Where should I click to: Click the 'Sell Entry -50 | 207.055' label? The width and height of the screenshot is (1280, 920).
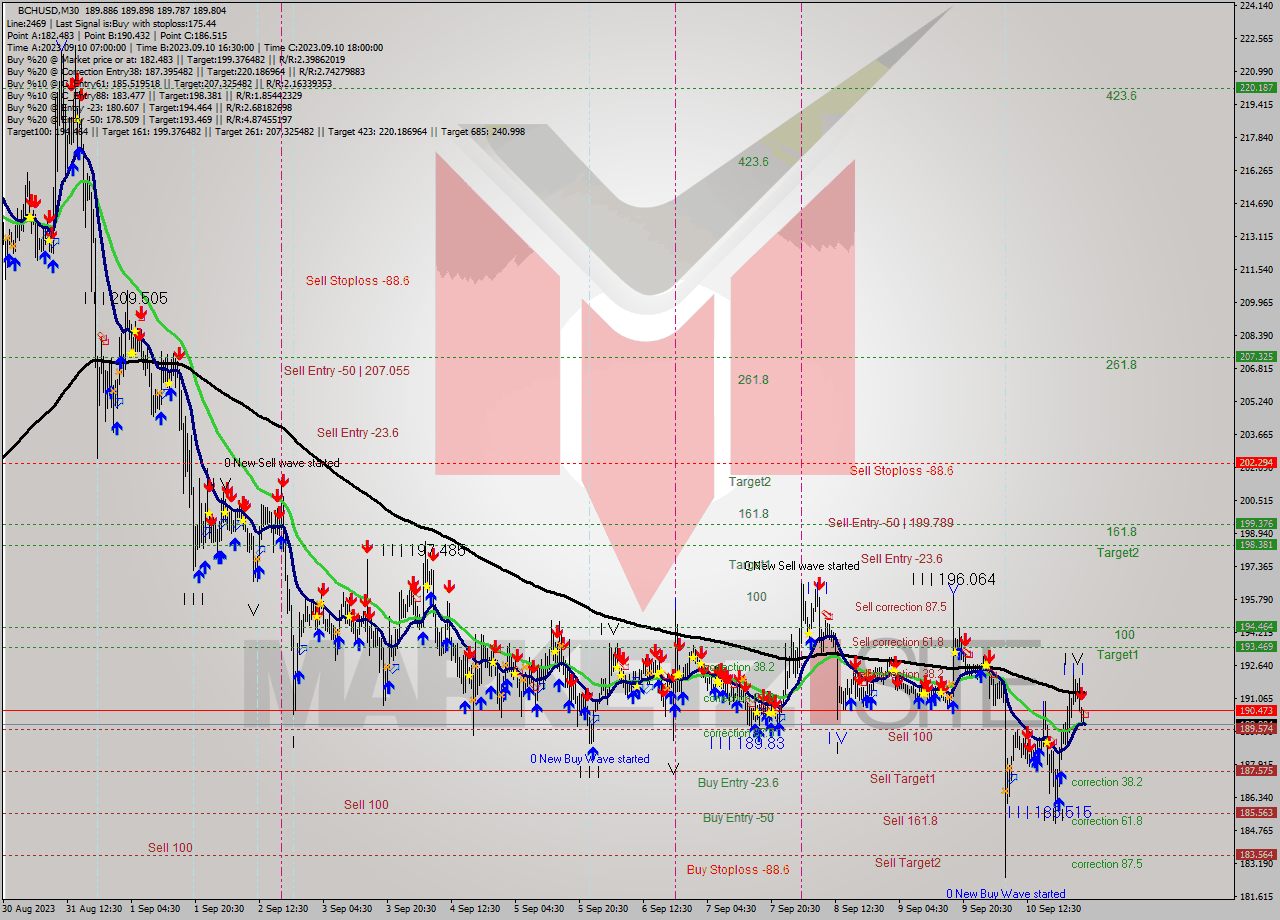346,370
